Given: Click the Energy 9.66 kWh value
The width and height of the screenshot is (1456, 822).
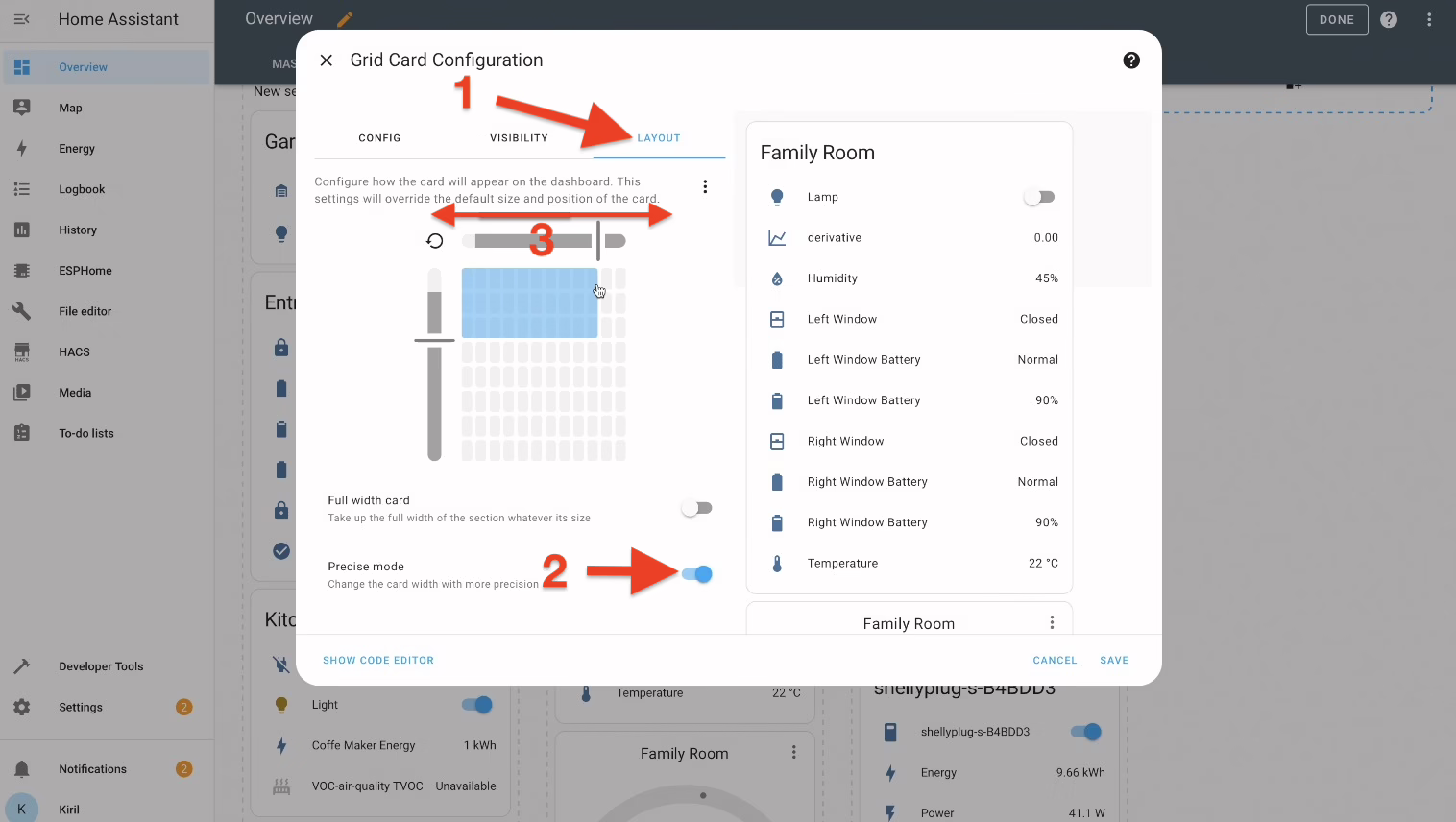Looking at the screenshot, I should [1080, 773].
